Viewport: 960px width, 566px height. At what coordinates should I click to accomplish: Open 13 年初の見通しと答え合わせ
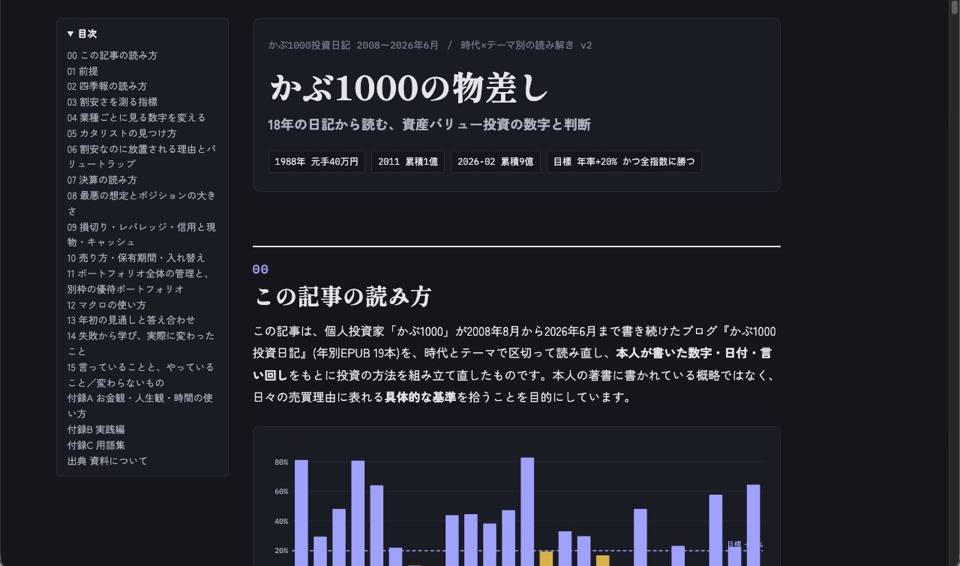point(131,320)
